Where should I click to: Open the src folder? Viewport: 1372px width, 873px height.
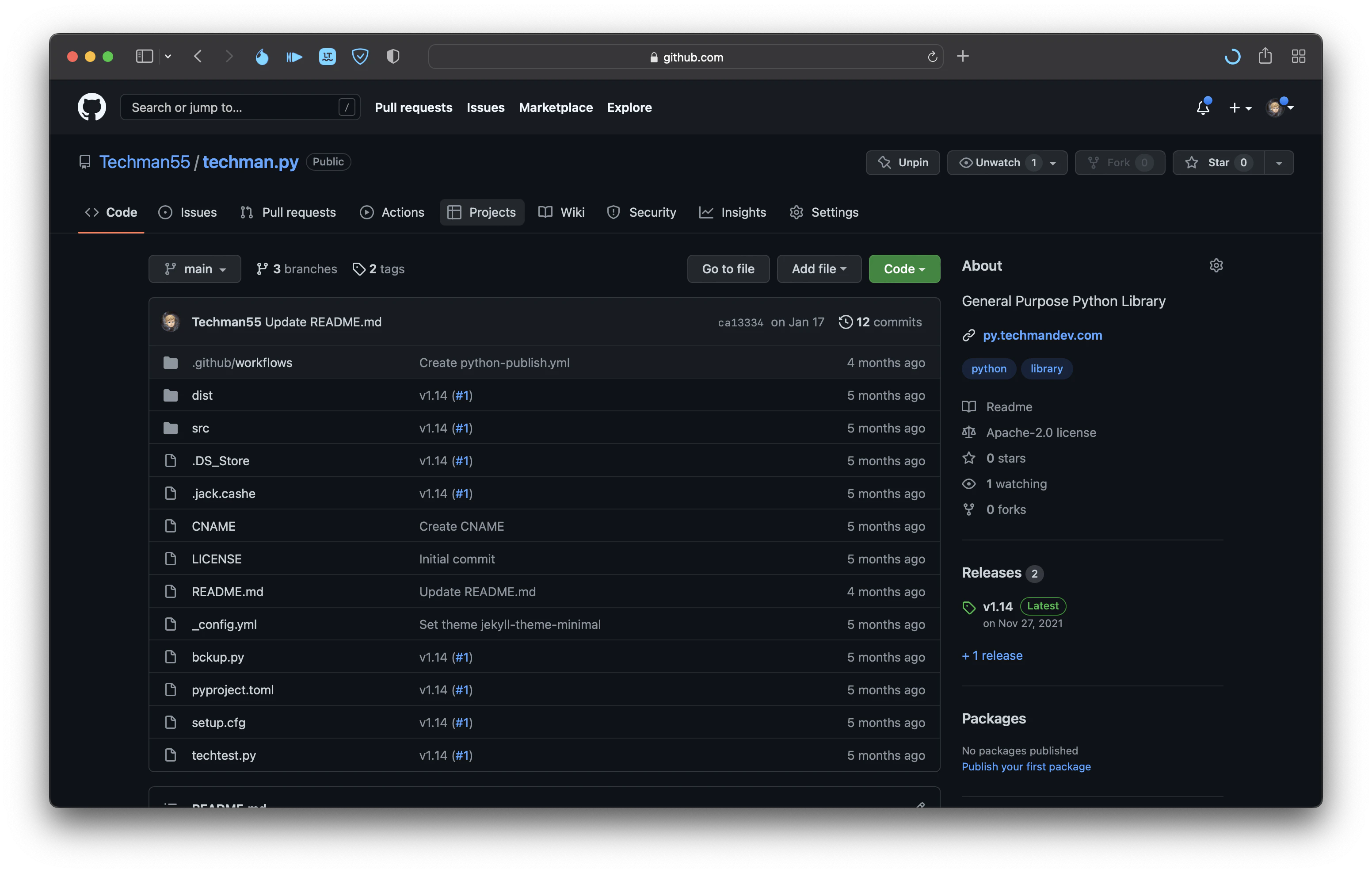[x=201, y=428]
